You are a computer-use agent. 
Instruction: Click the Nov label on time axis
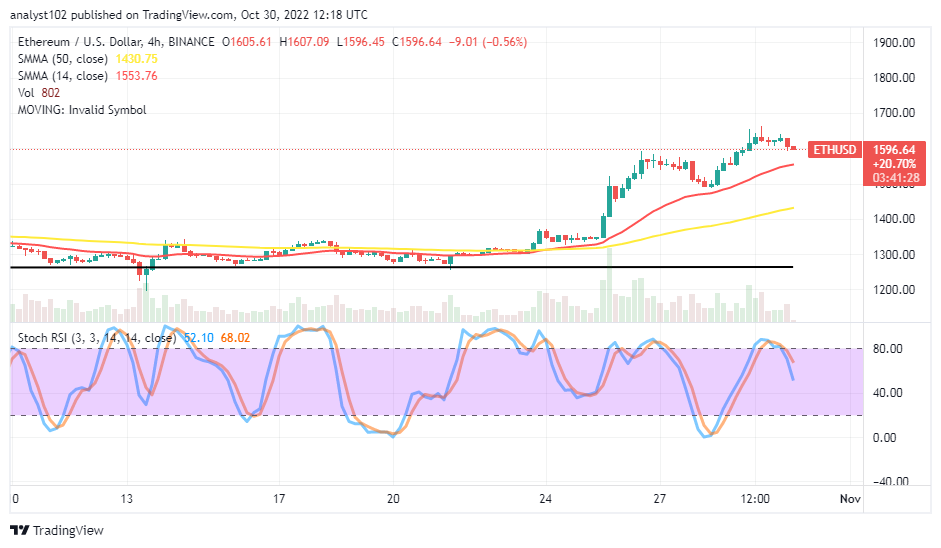850,499
